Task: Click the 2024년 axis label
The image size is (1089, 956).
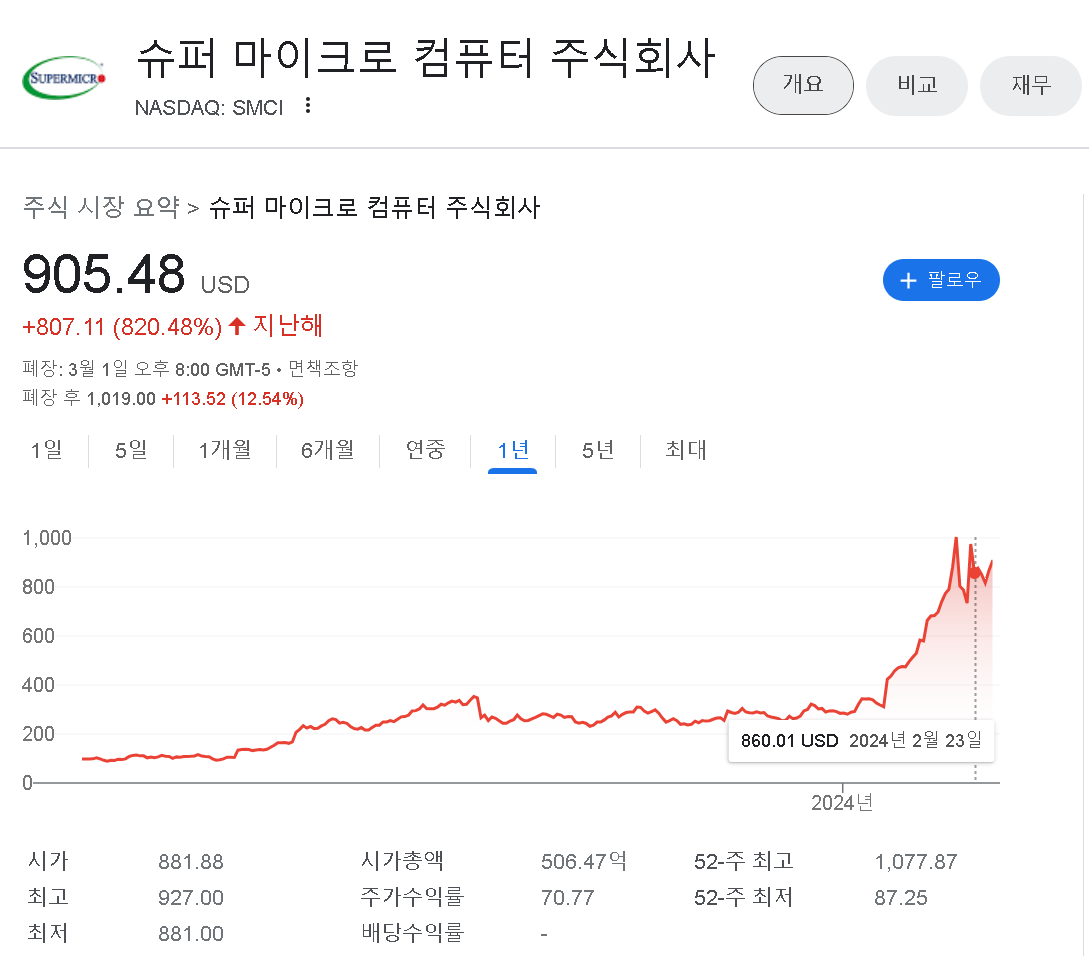Action: click(842, 803)
